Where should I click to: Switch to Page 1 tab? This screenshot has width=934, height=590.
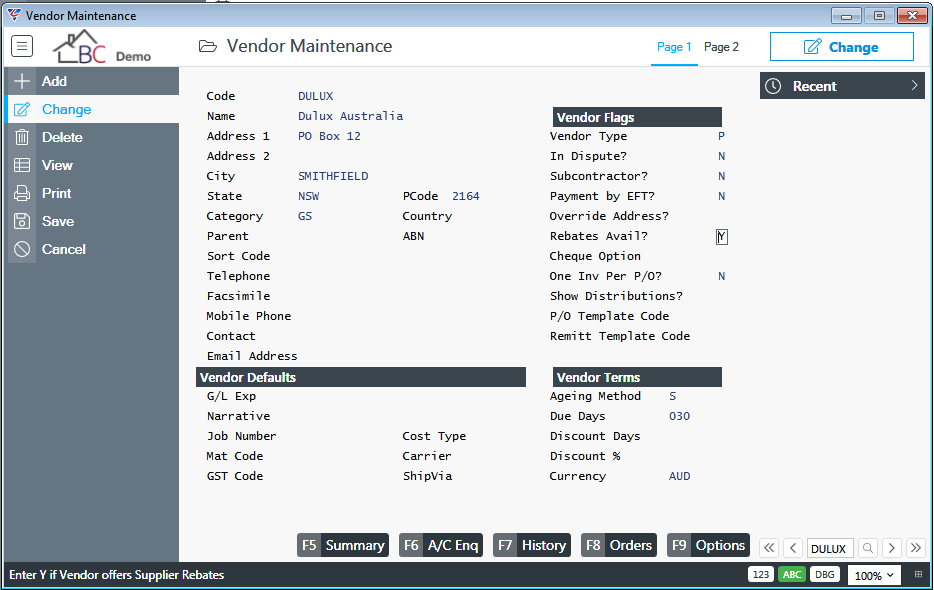[x=674, y=47]
